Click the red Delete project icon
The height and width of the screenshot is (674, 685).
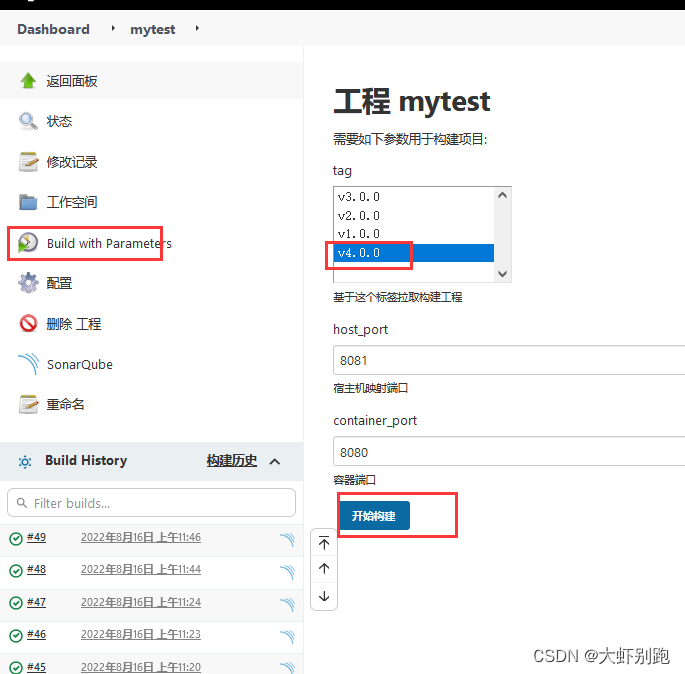(28, 324)
